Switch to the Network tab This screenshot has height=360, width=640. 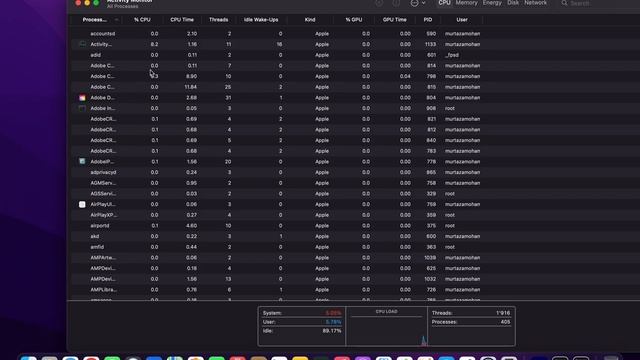(x=535, y=3)
